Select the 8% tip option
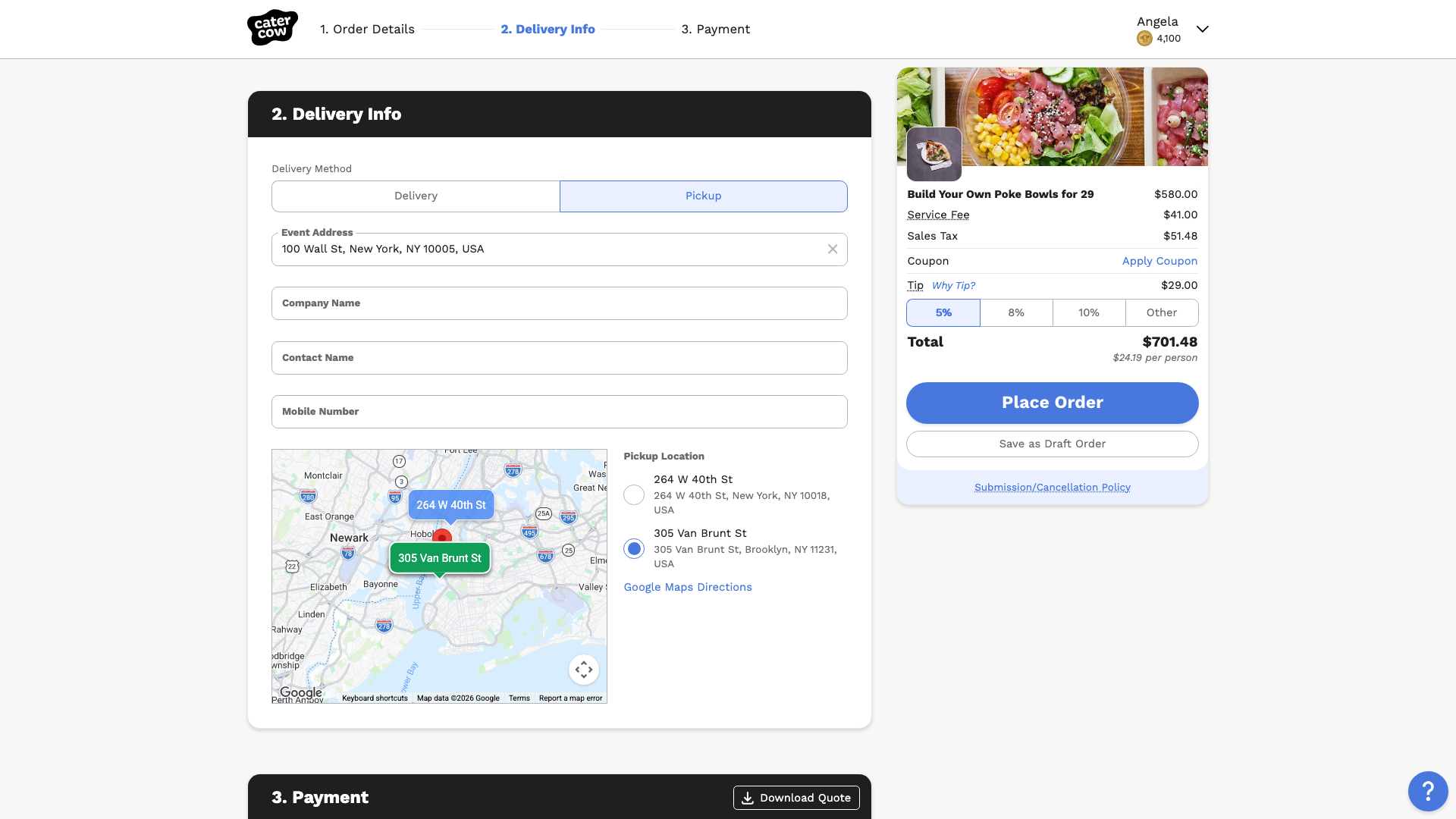 tap(1016, 313)
